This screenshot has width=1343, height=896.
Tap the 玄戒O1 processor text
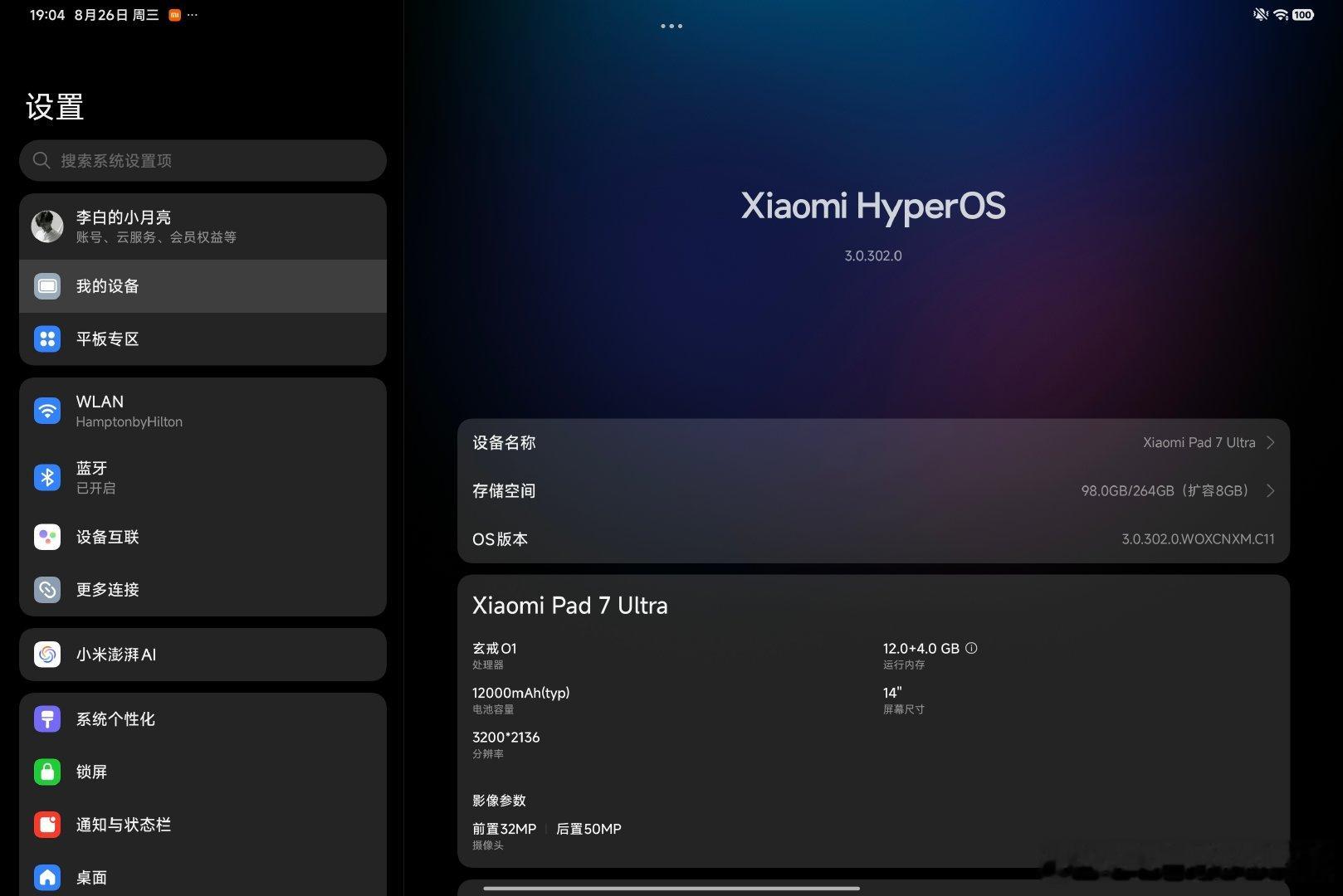coord(495,648)
